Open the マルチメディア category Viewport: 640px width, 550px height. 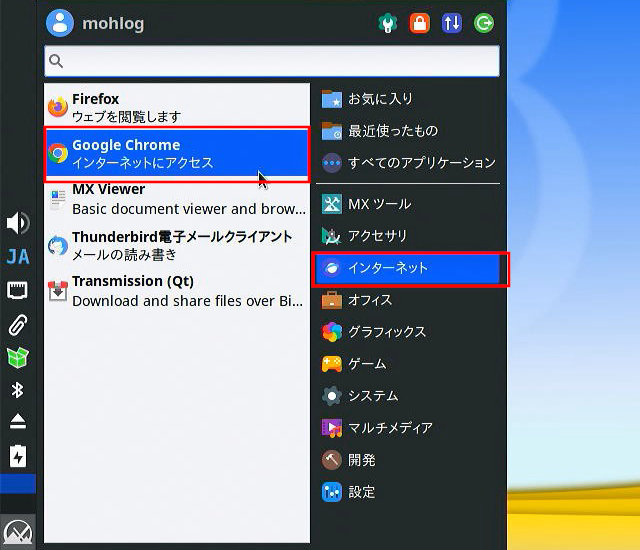tap(408, 428)
